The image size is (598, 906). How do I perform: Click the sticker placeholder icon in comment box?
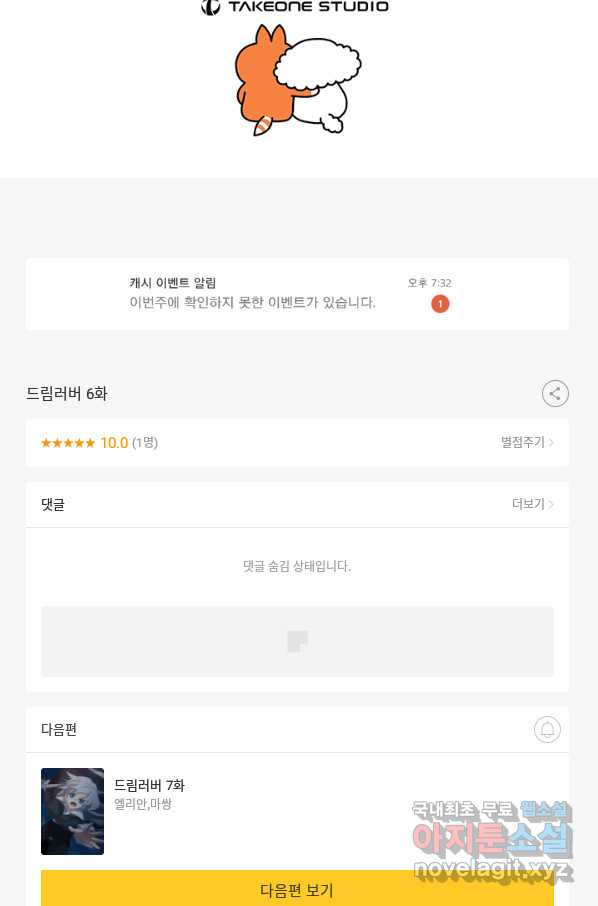pyautogui.click(x=298, y=641)
